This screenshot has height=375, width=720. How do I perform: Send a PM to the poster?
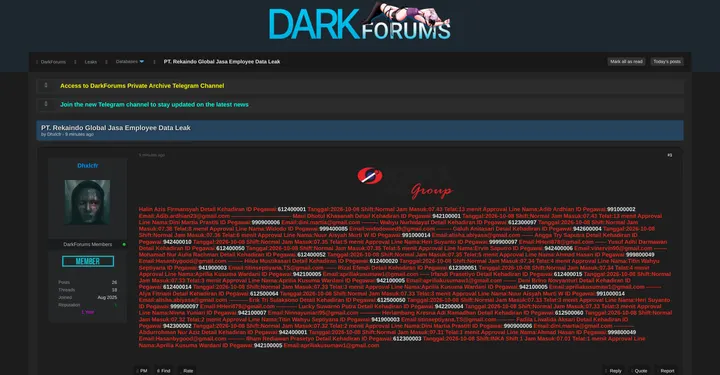tap(142, 370)
